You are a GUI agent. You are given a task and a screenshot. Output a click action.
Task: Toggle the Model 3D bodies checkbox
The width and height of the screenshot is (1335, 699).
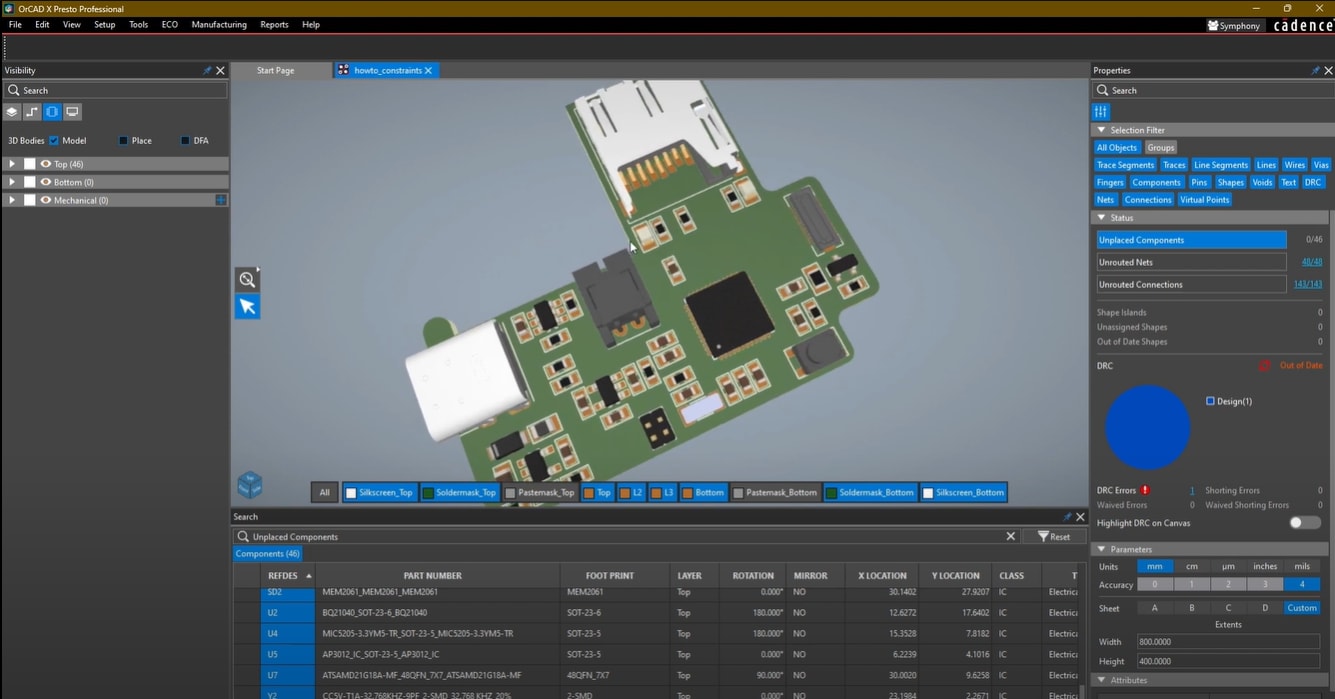click(x=54, y=141)
